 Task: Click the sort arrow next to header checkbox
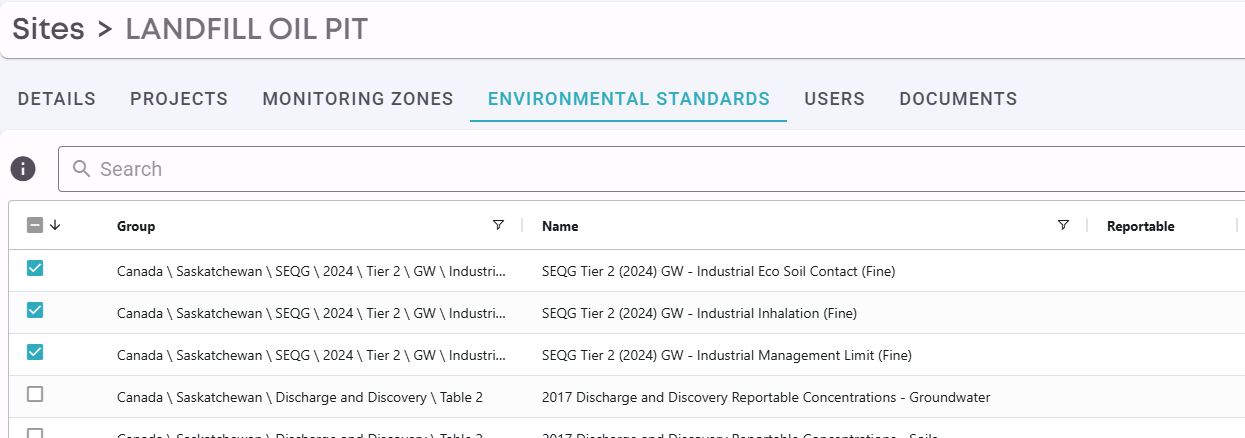coord(55,225)
